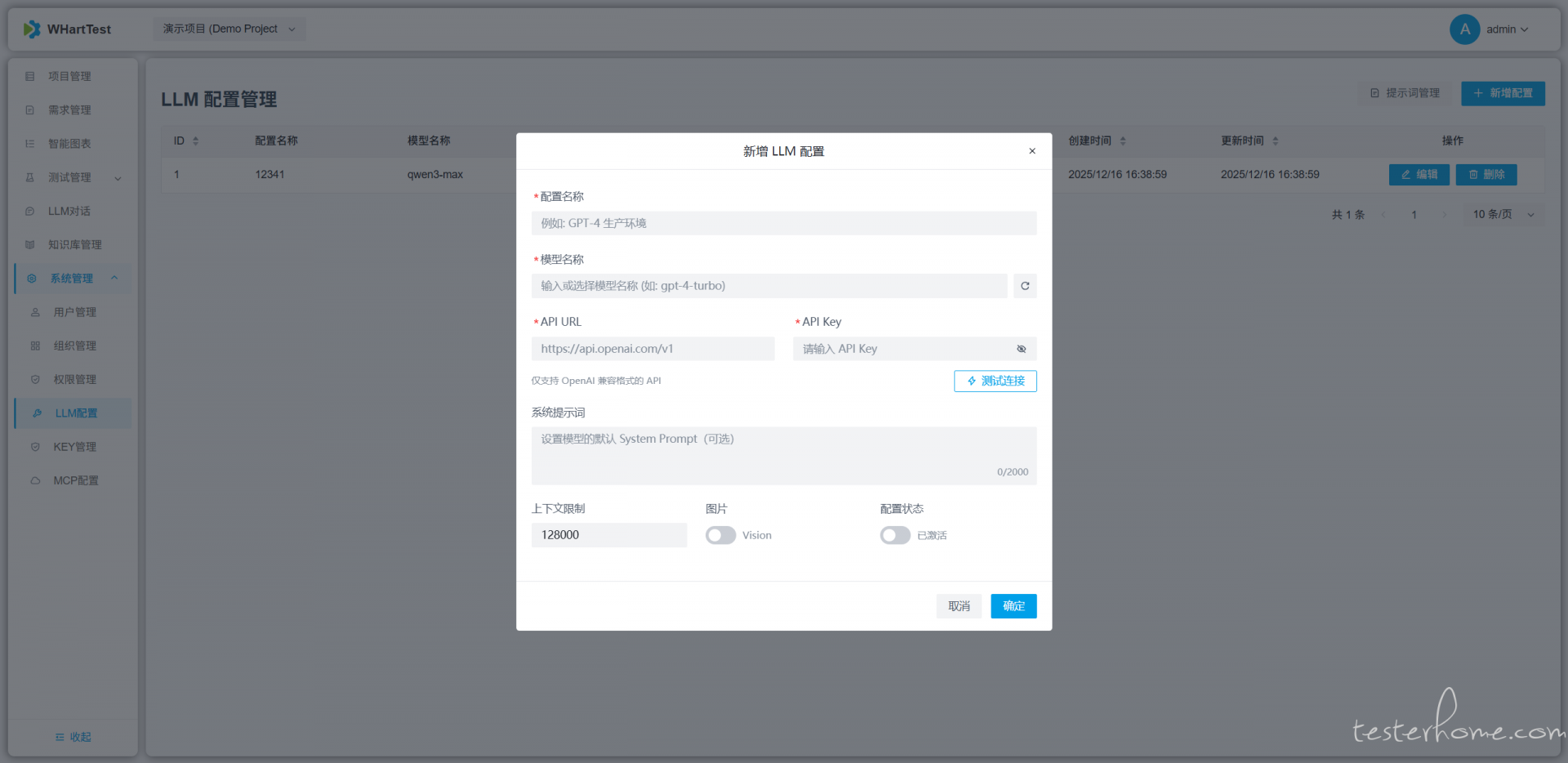Click the 知识库管理 sidebar icon
This screenshot has height=763, width=1568.
click(30, 245)
